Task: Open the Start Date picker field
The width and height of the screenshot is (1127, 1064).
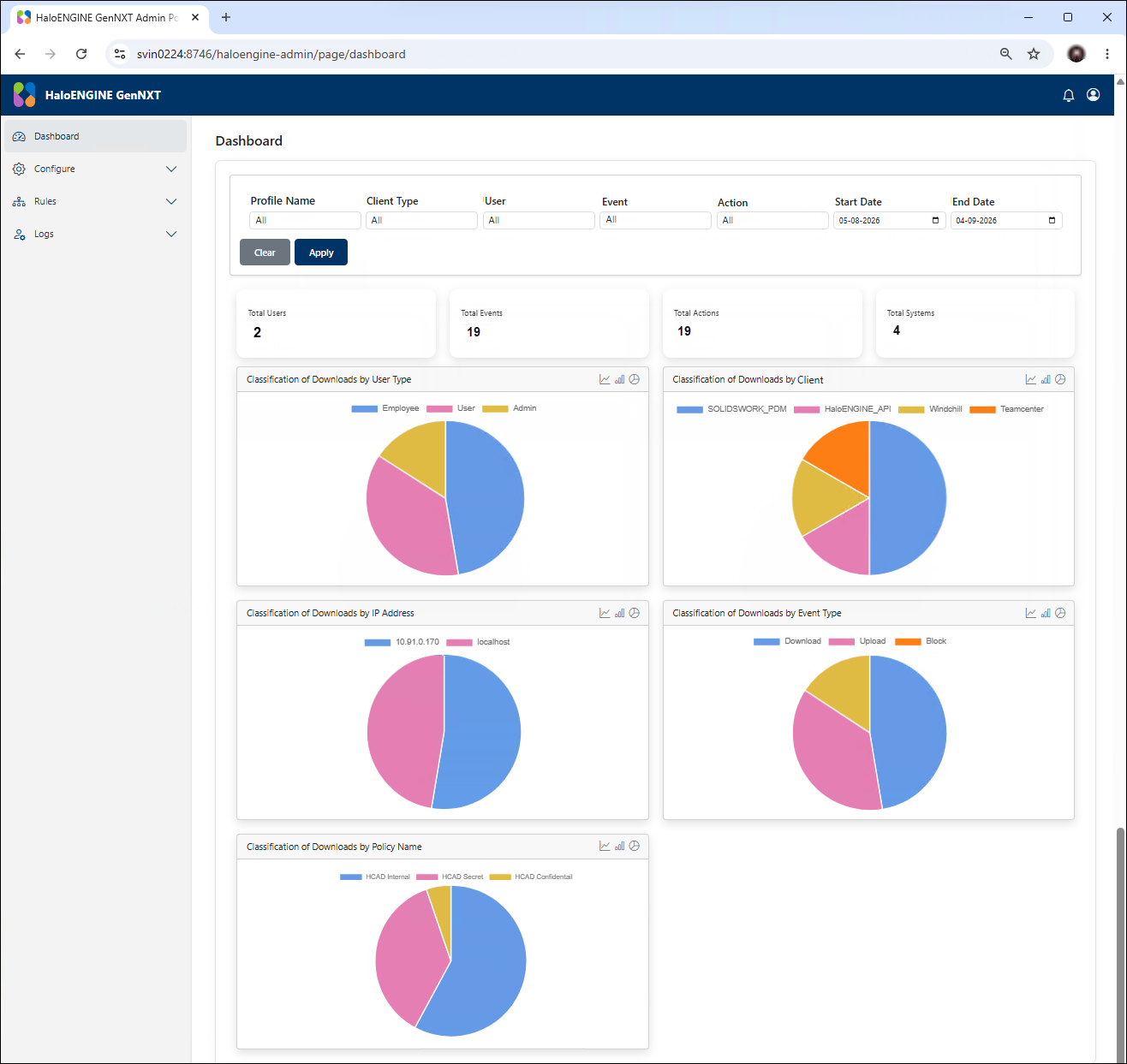Action: [x=890, y=220]
